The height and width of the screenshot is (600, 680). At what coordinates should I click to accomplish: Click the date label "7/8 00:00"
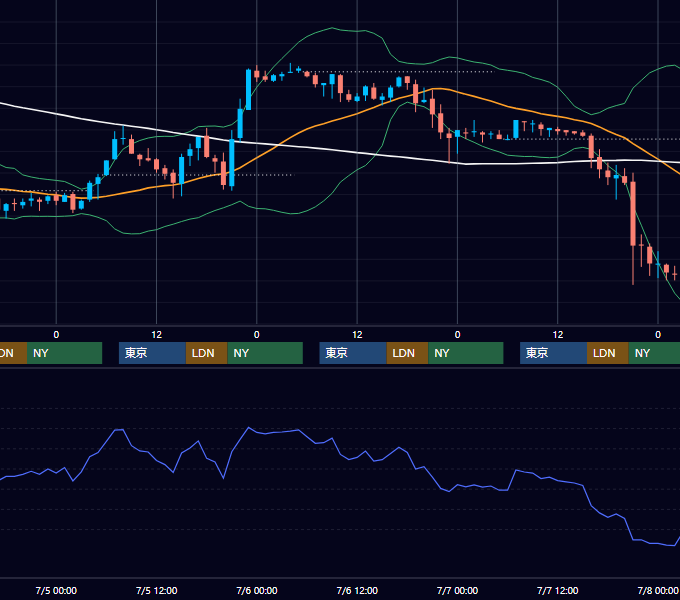pyautogui.click(x=658, y=590)
